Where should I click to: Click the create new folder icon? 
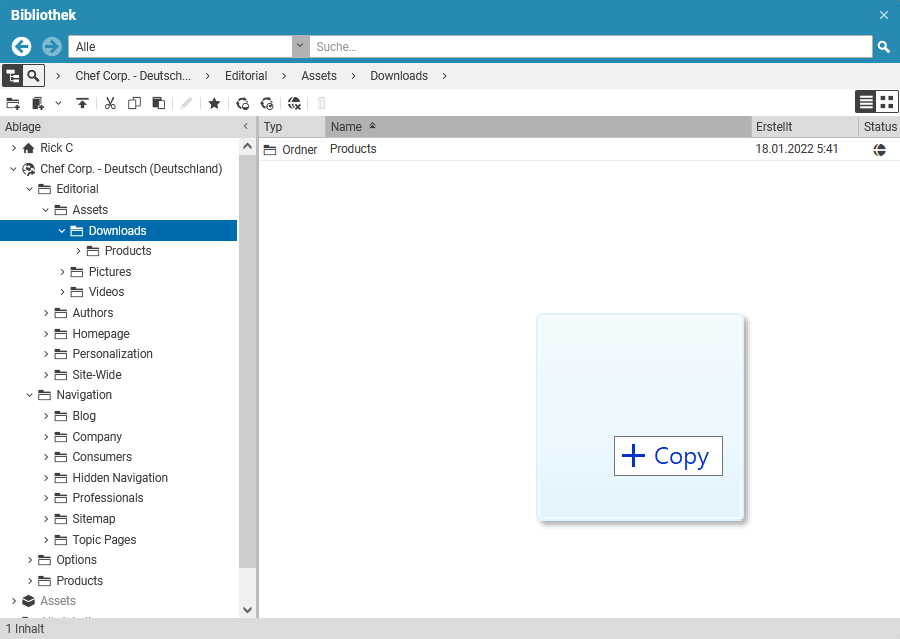pyautogui.click(x=13, y=103)
